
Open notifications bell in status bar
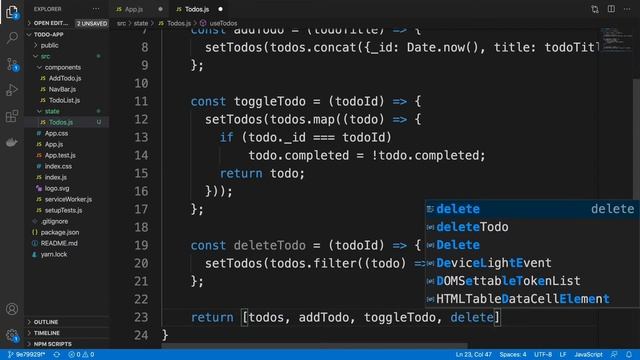click(x=629, y=354)
